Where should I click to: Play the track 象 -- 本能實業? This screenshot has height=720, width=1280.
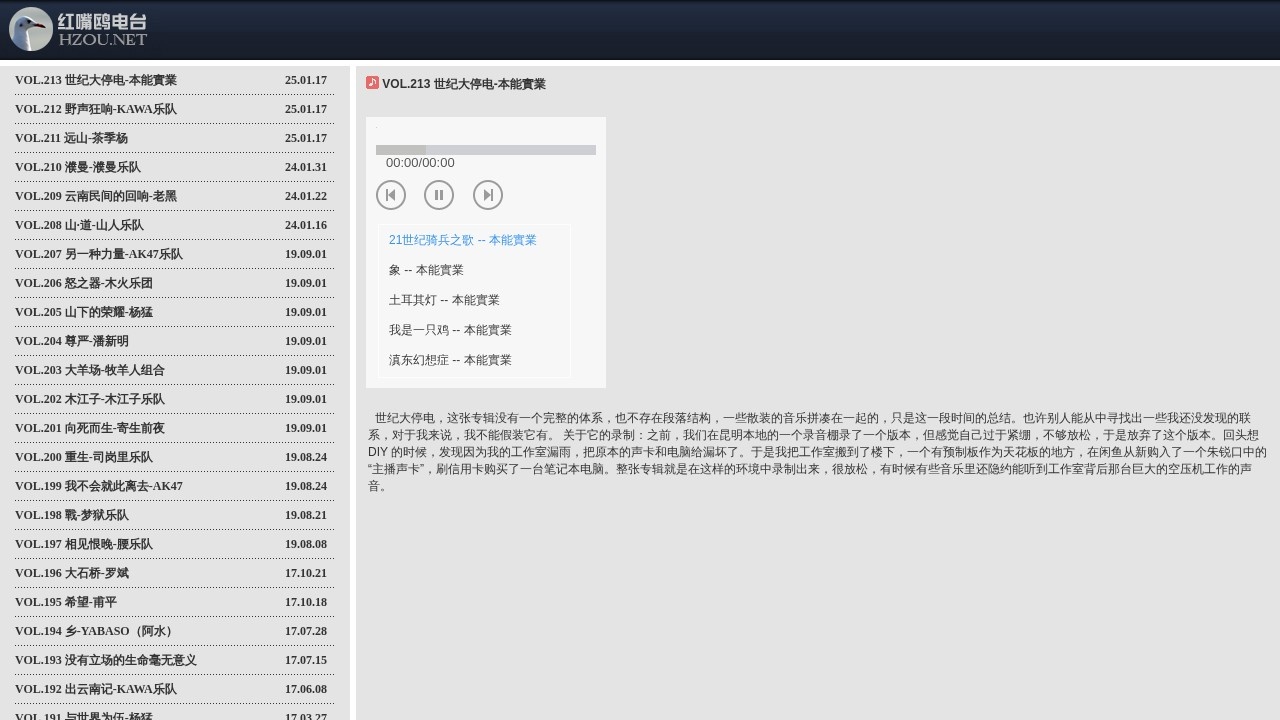(x=426, y=270)
